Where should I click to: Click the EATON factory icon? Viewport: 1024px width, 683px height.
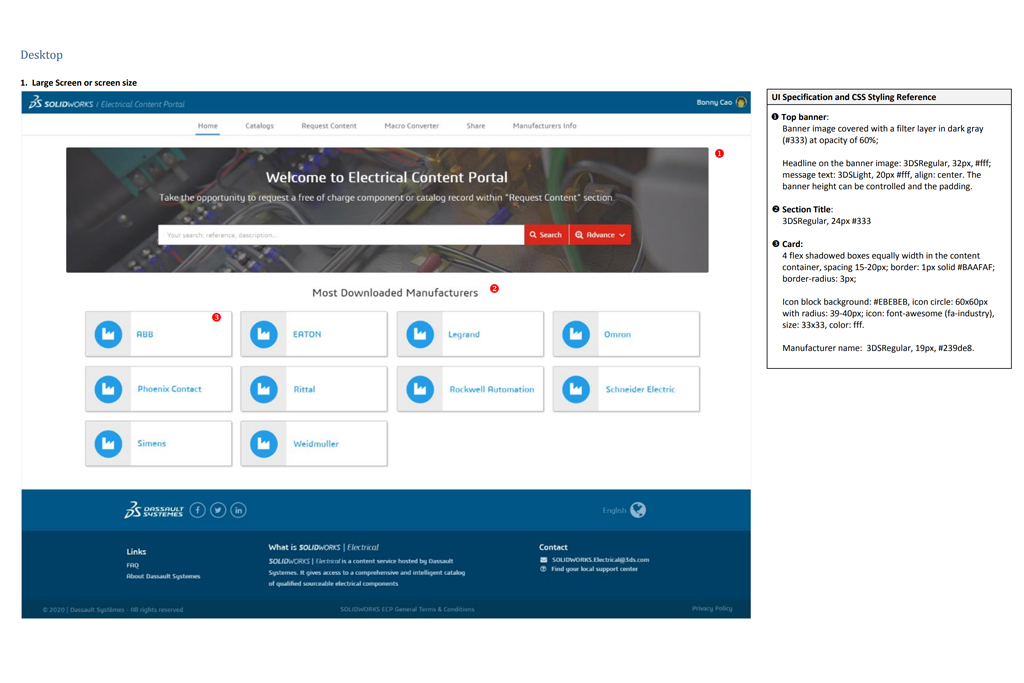point(264,334)
